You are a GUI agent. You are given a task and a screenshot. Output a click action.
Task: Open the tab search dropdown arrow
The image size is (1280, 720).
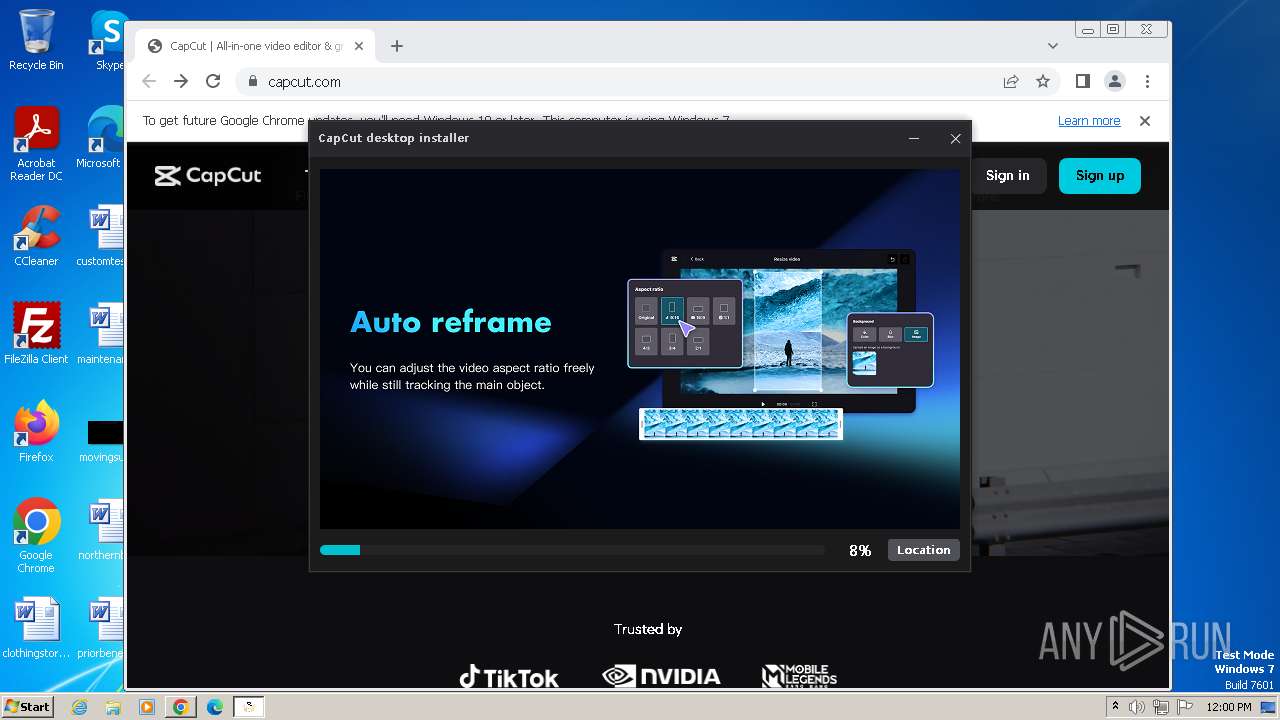pyautogui.click(x=1052, y=46)
